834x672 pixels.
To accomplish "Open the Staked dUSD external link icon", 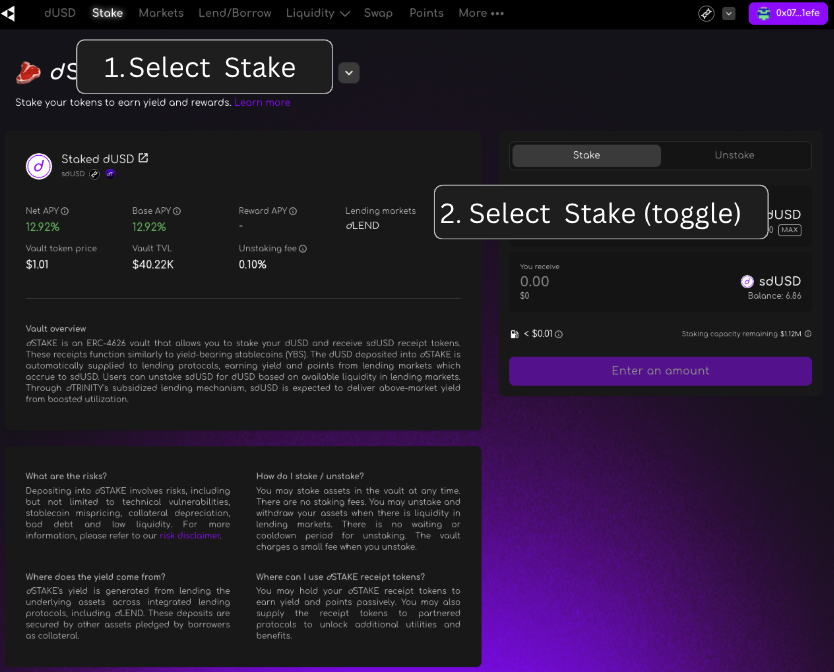I will pyautogui.click(x=143, y=158).
